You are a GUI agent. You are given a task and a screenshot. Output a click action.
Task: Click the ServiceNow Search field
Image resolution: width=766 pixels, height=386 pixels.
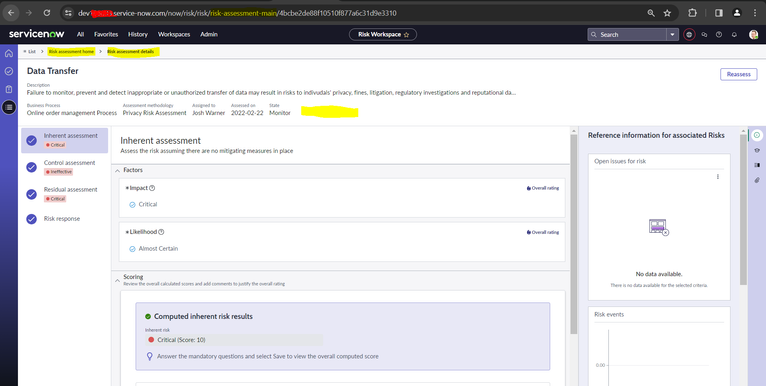point(628,35)
